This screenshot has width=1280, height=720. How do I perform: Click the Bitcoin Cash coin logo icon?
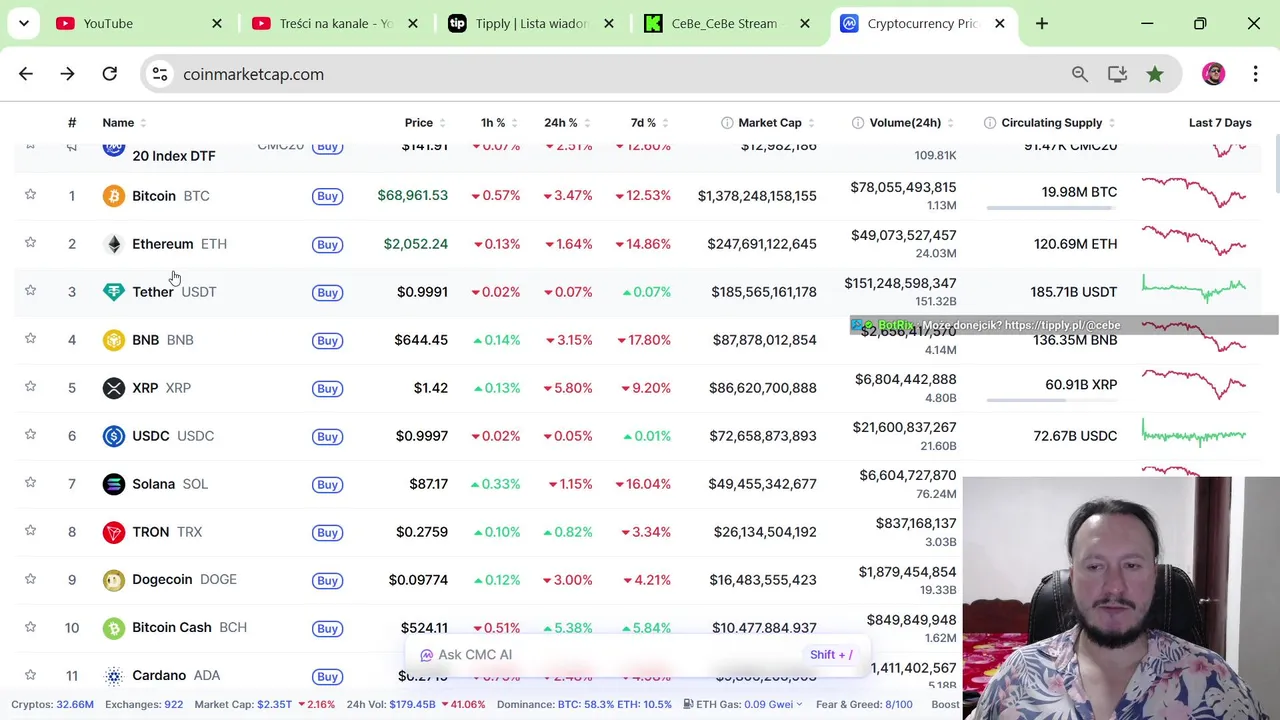(114, 628)
